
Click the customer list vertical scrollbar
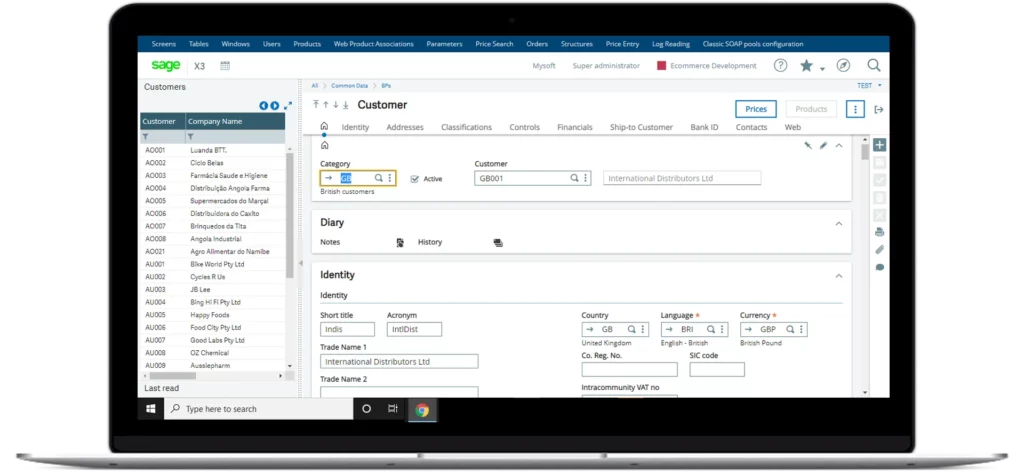tap(290, 216)
